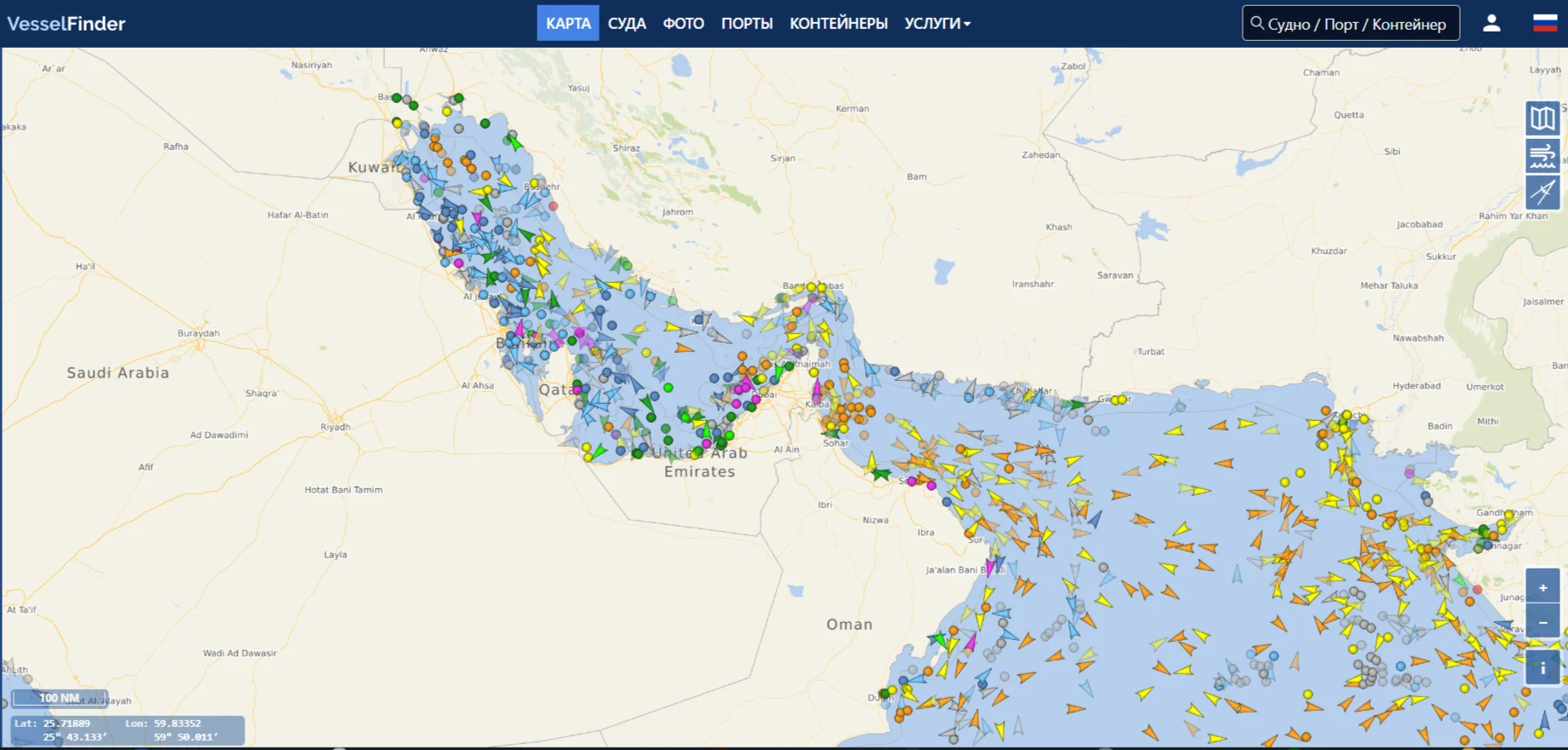The image size is (1568, 750).
Task: Change language via the Russian flag icon
Action: click(1545, 23)
